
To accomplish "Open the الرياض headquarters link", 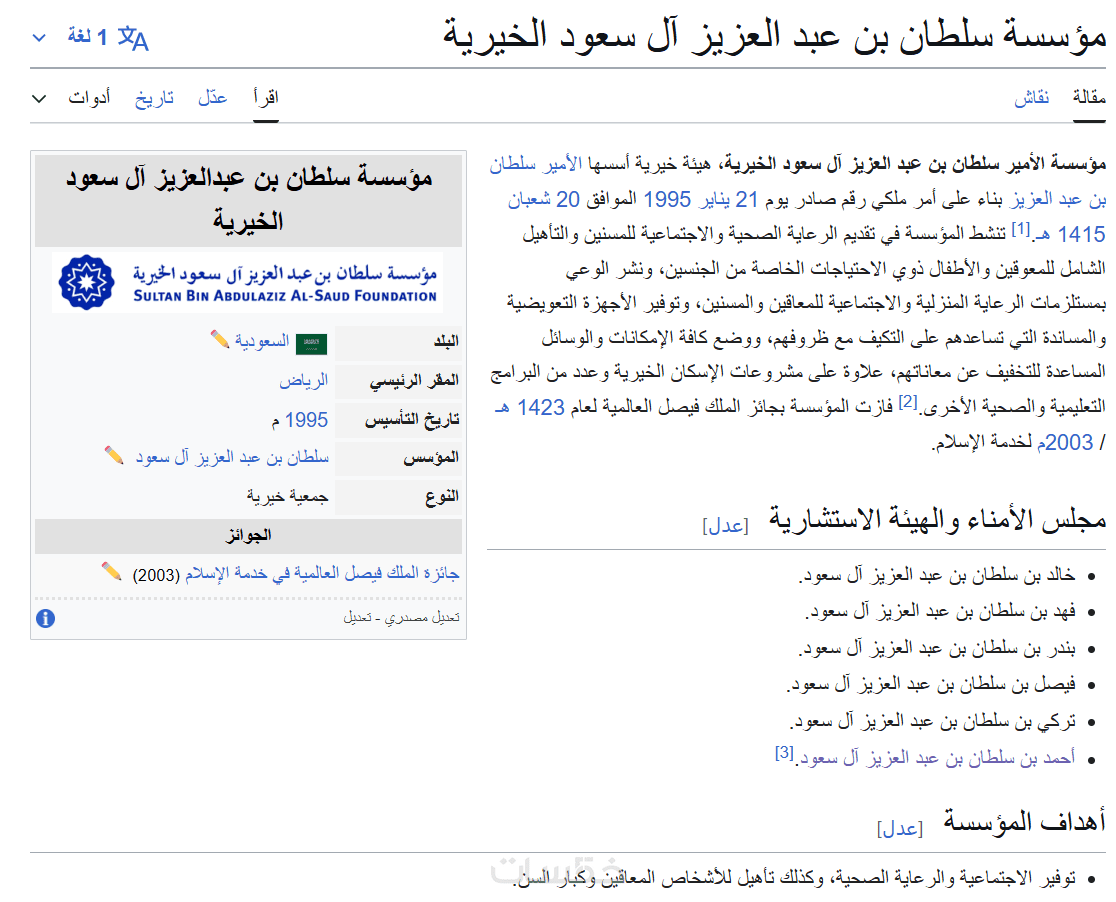I will pos(304,381).
